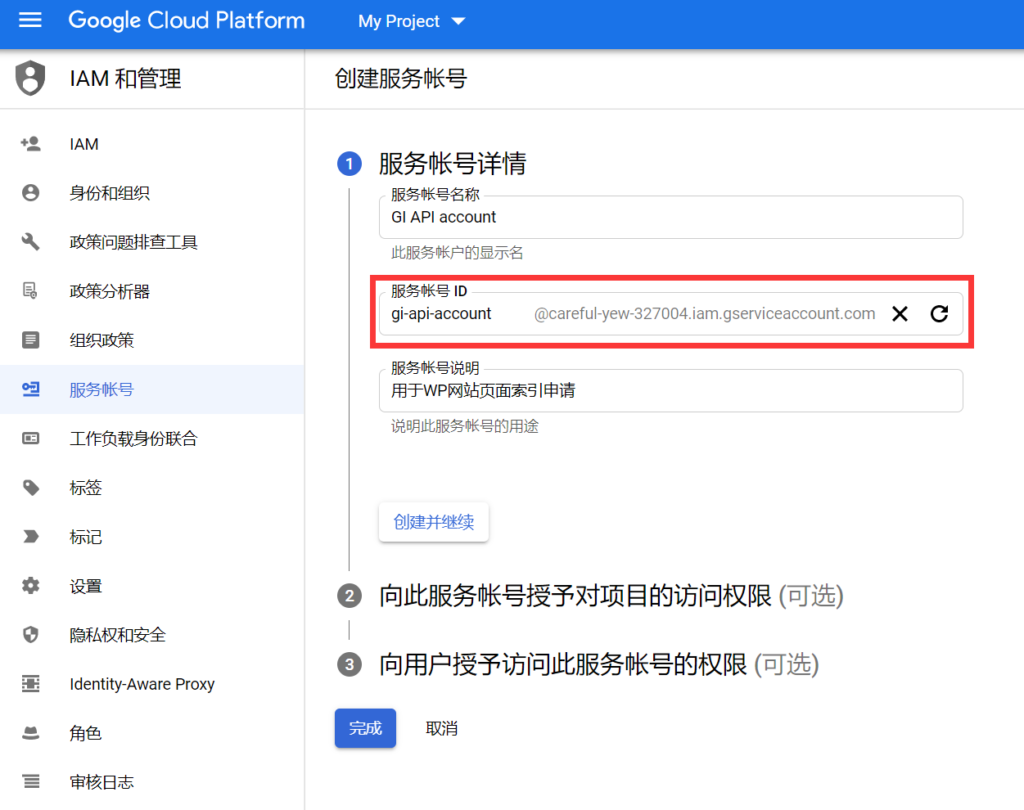
Task: Focus the 服务帐号说明 description field
Action: point(670,391)
